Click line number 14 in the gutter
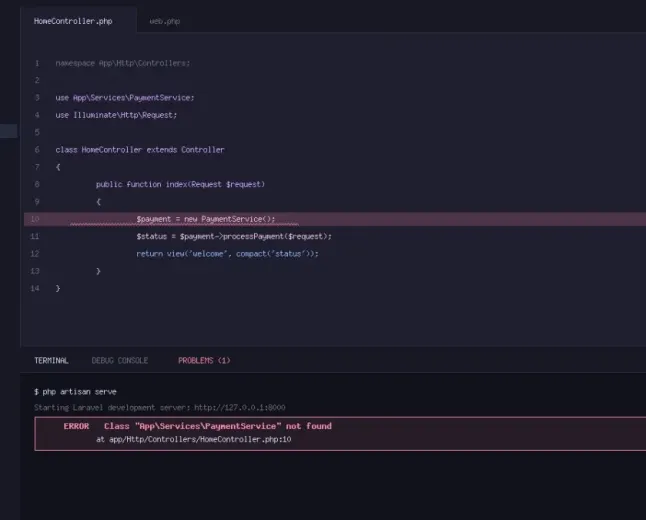Viewport: 646px width, 520px height. [x=35, y=288]
